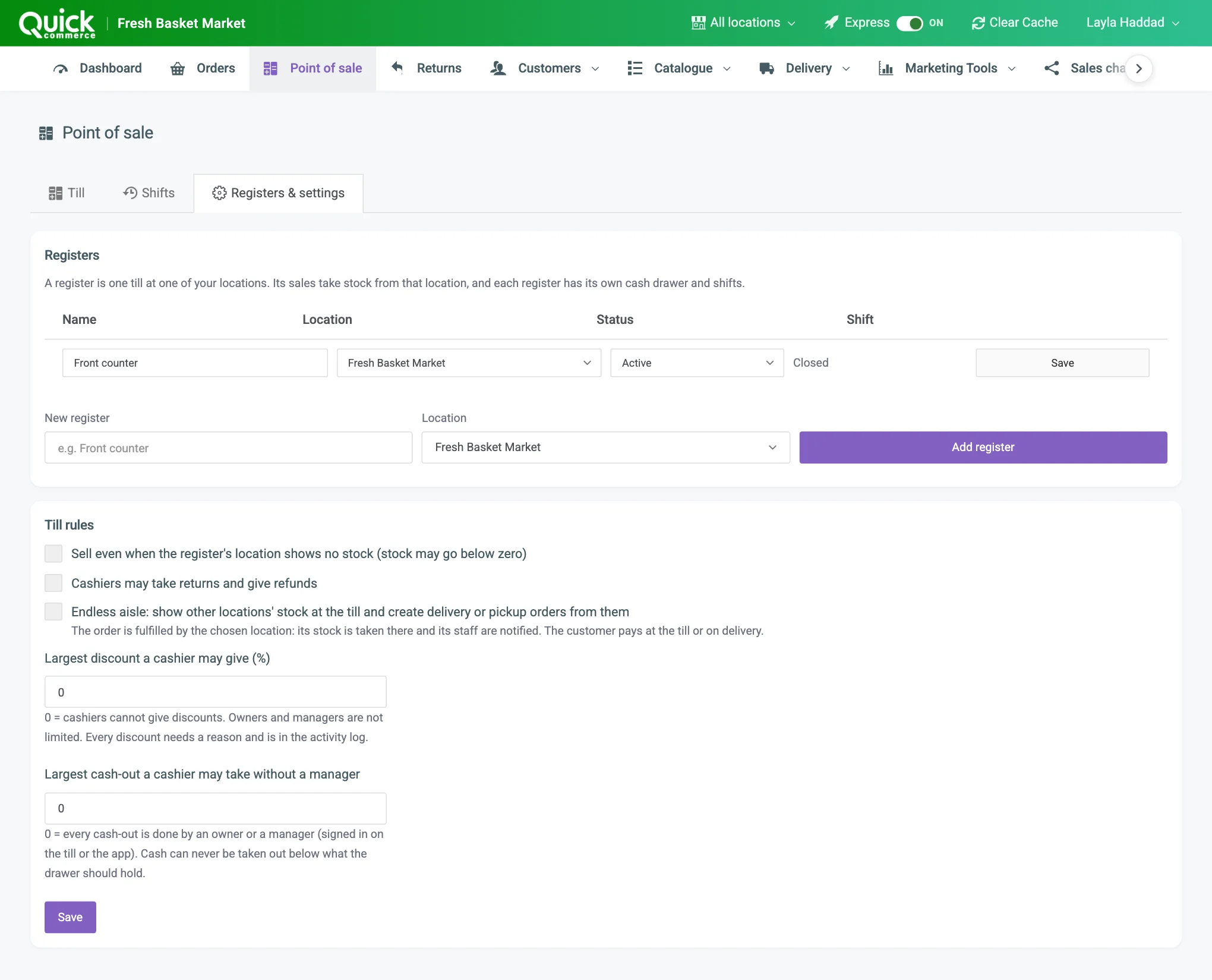
Task: Click the Returns arrow icon
Action: (x=397, y=68)
